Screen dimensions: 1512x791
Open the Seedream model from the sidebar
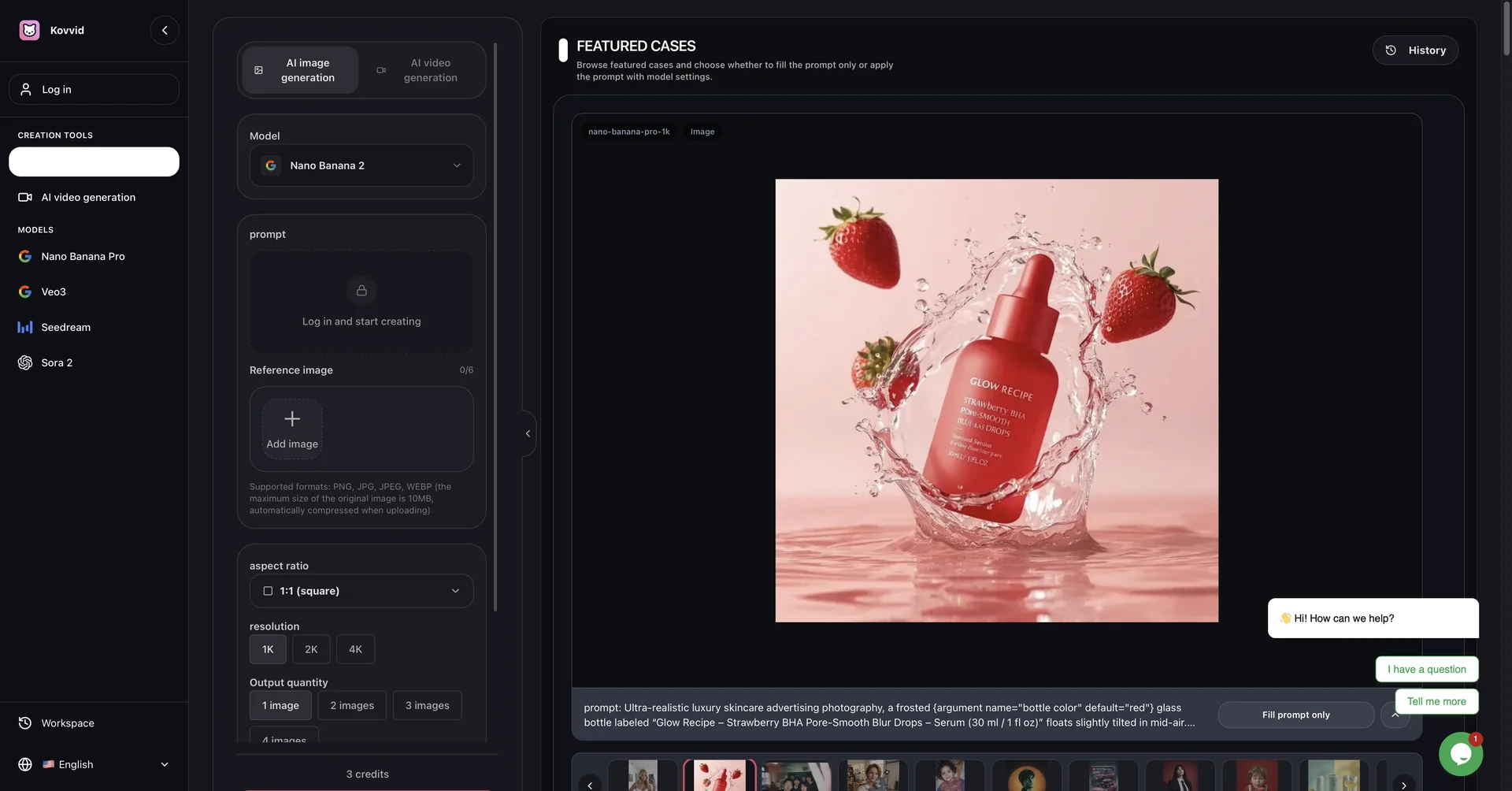(x=65, y=327)
